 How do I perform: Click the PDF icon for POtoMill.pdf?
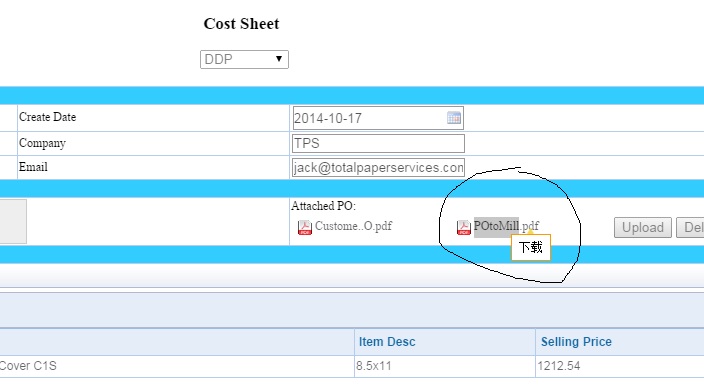point(464,227)
